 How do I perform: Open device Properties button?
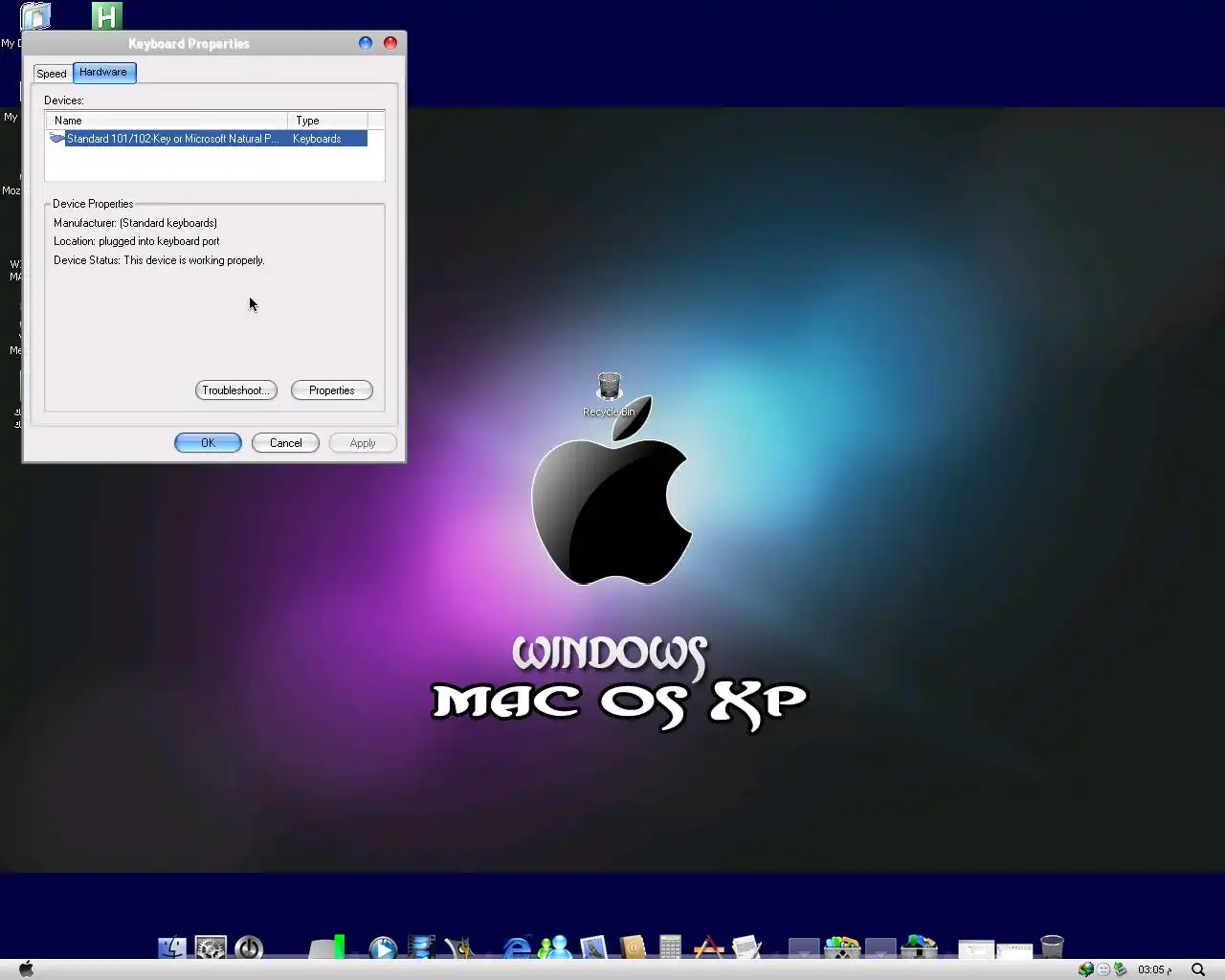(332, 390)
